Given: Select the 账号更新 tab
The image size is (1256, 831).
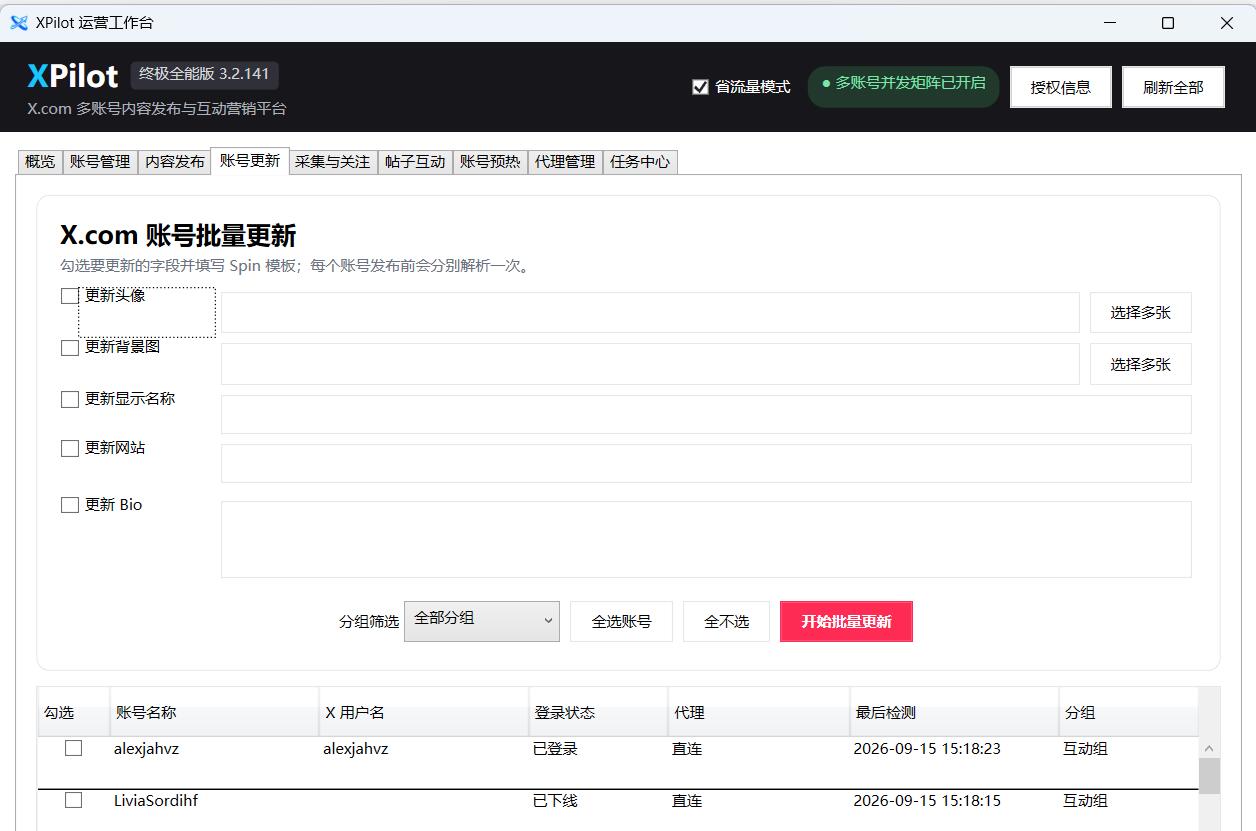Looking at the screenshot, I should point(250,160).
